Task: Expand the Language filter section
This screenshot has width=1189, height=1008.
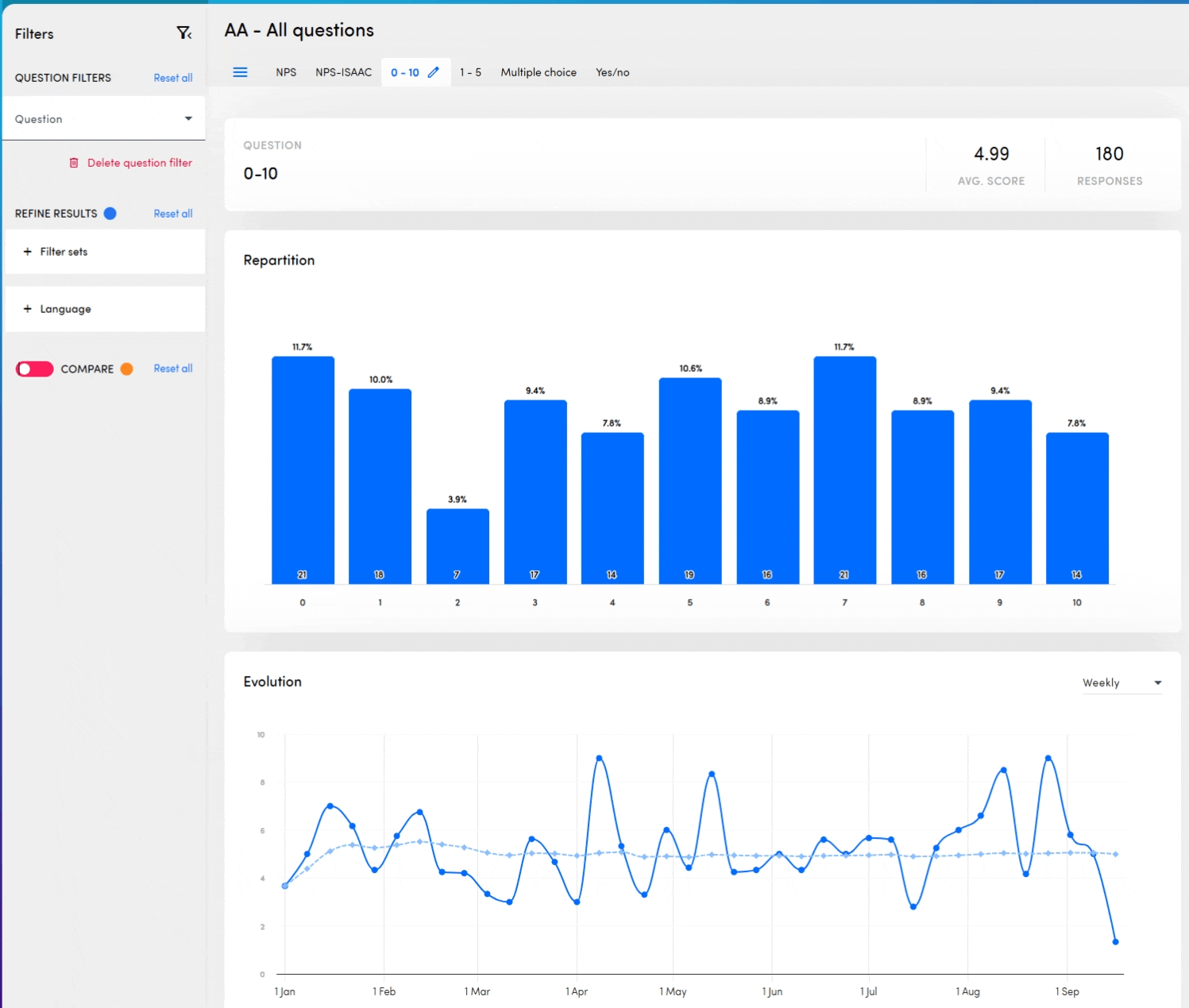Action: point(66,309)
